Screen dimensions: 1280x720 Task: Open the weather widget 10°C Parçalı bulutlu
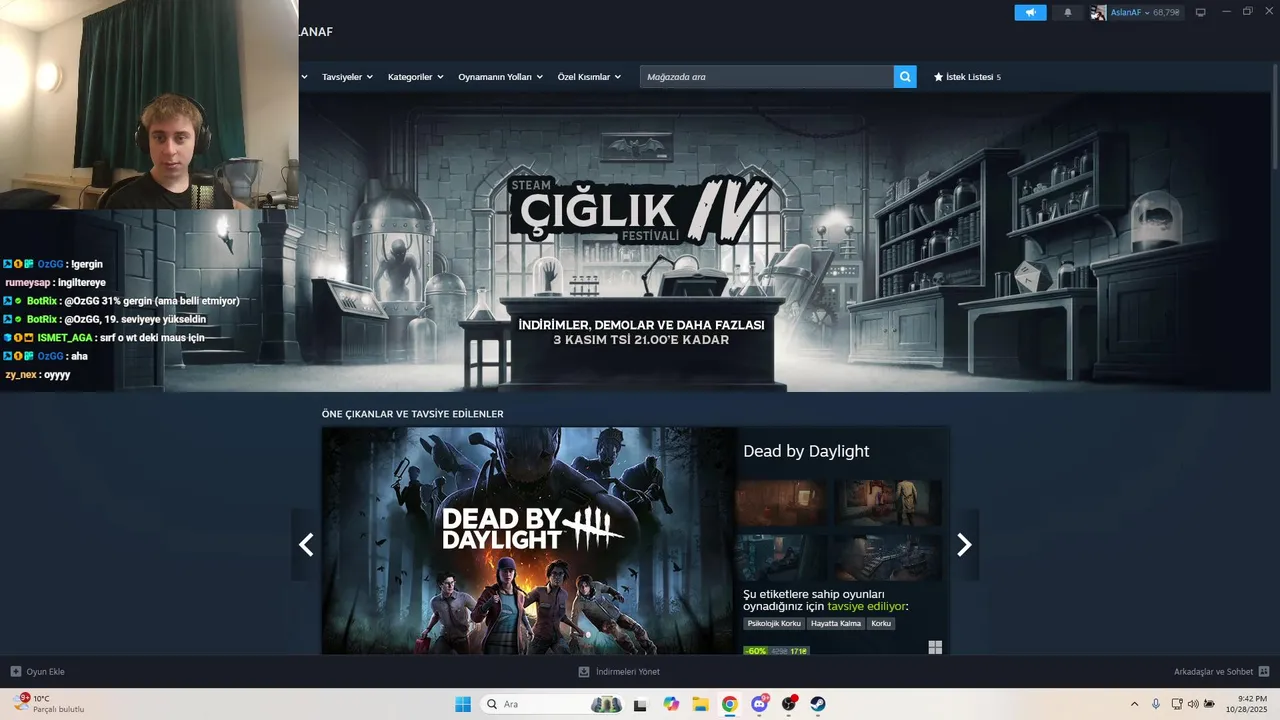50,704
